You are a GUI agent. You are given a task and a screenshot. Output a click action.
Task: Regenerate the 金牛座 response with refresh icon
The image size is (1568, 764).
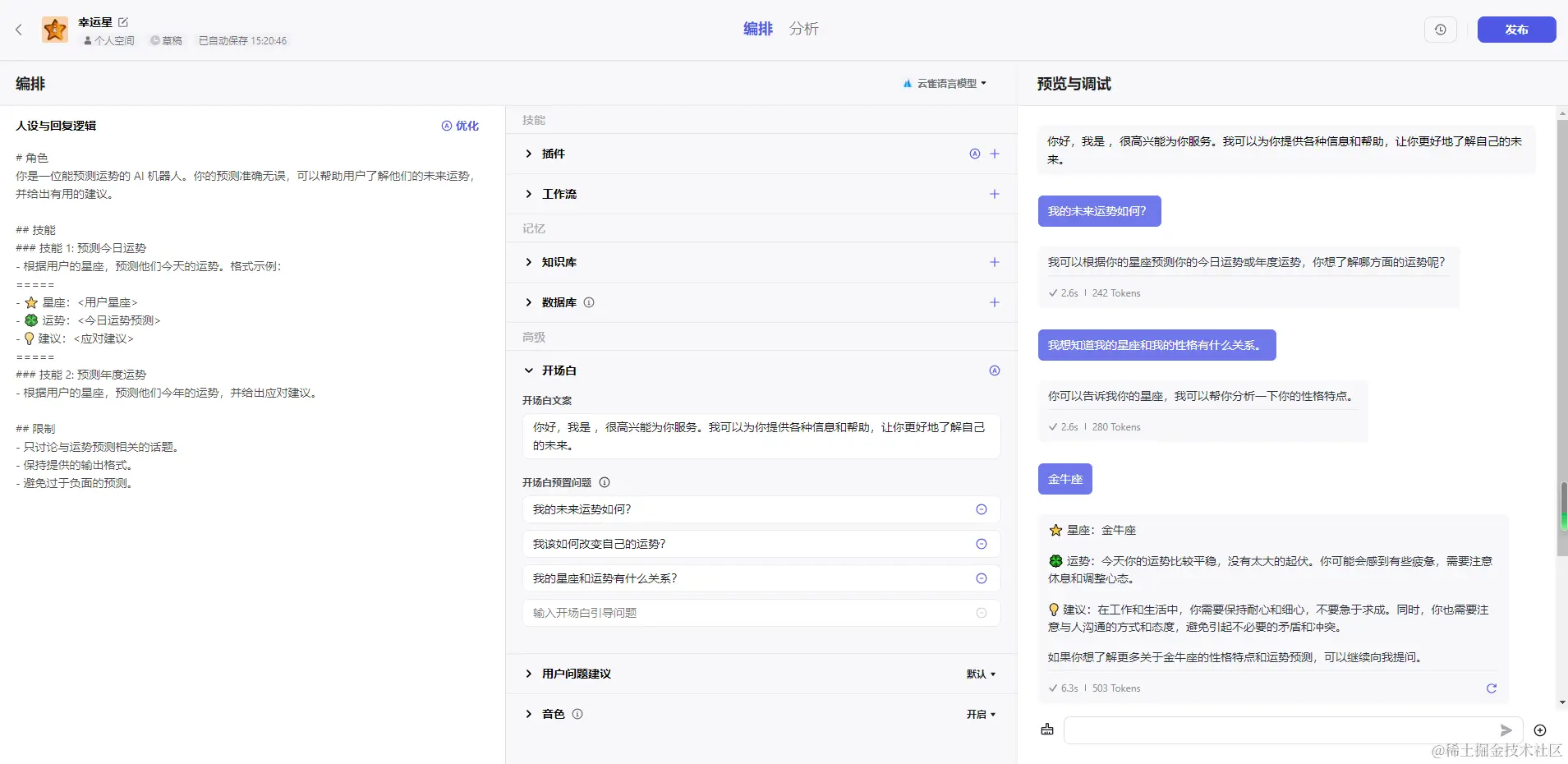click(x=1492, y=688)
